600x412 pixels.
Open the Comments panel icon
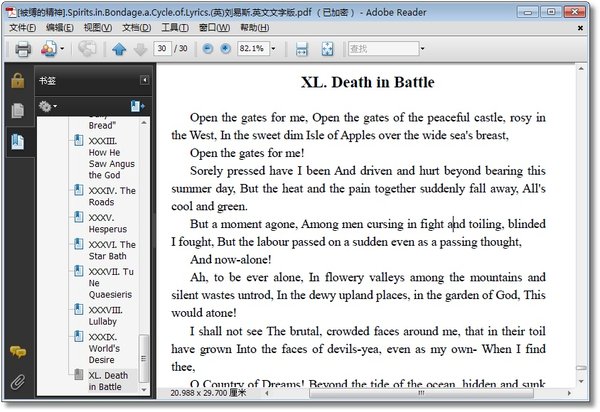tap(18, 352)
